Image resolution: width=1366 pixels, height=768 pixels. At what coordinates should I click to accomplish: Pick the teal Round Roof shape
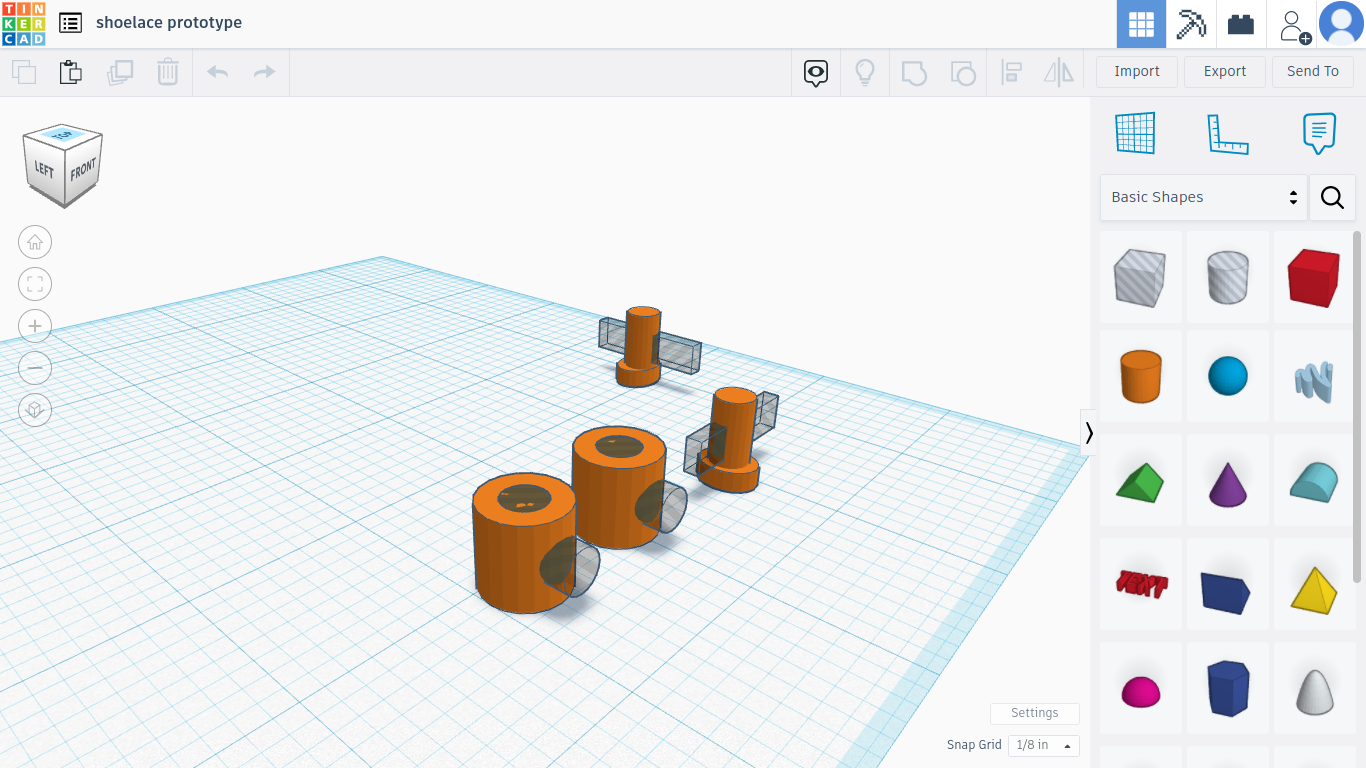pyautogui.click(x=1314, y=481)
